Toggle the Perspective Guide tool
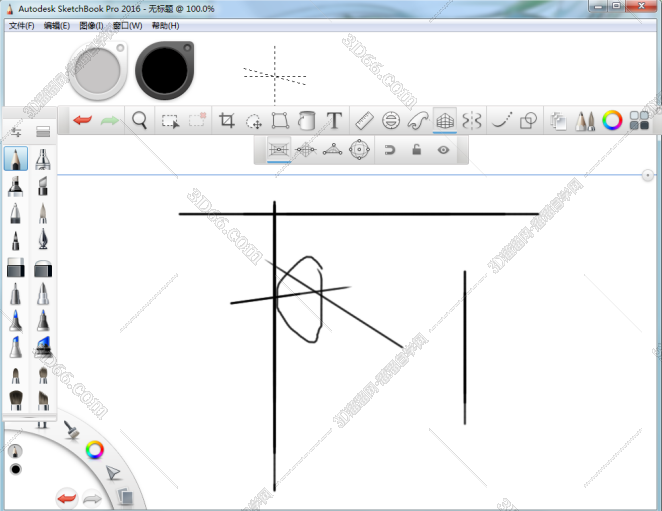The width and height of the screenshot is (662, 511). (445, 121)
